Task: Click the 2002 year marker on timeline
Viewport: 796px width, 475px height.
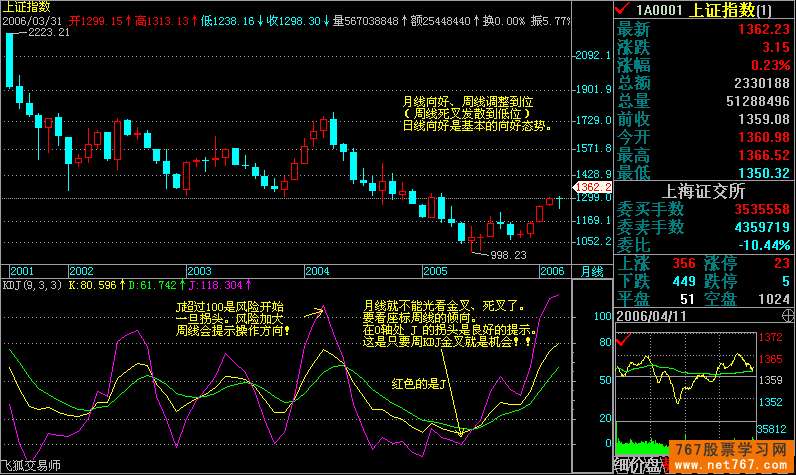Action: (x=81, y=271)
